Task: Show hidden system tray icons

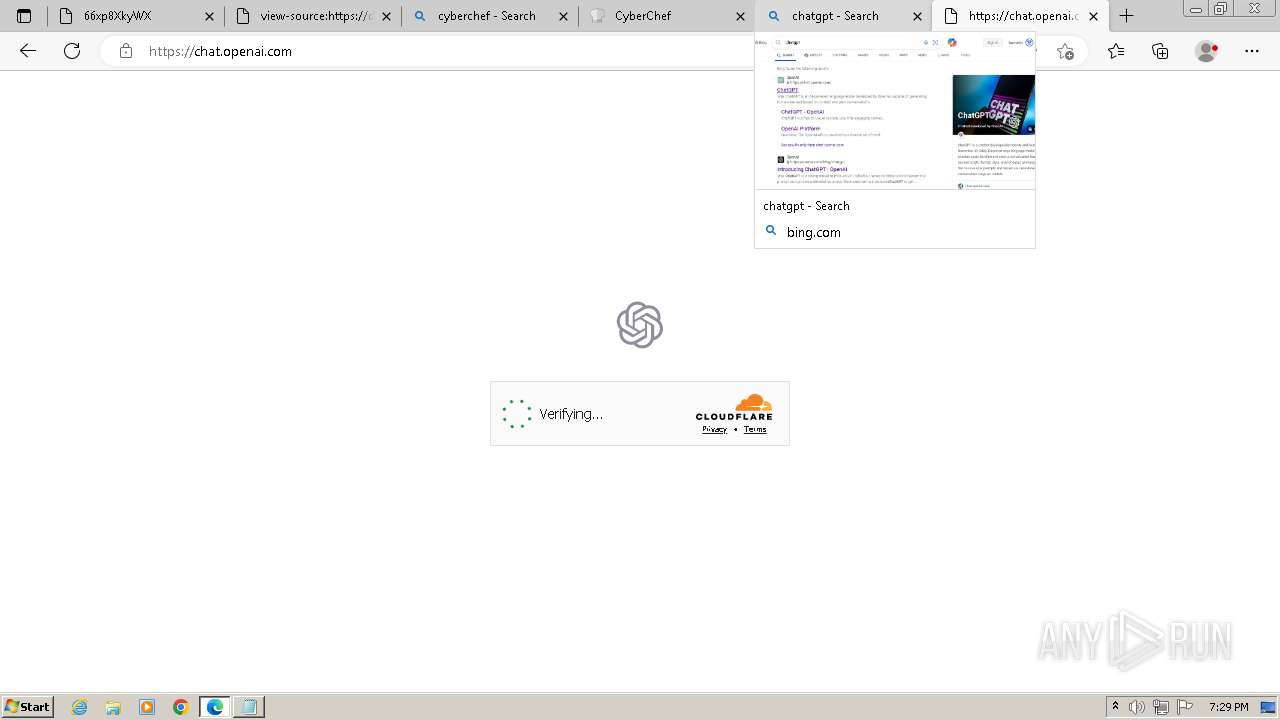Action: tap(1116, 707)
